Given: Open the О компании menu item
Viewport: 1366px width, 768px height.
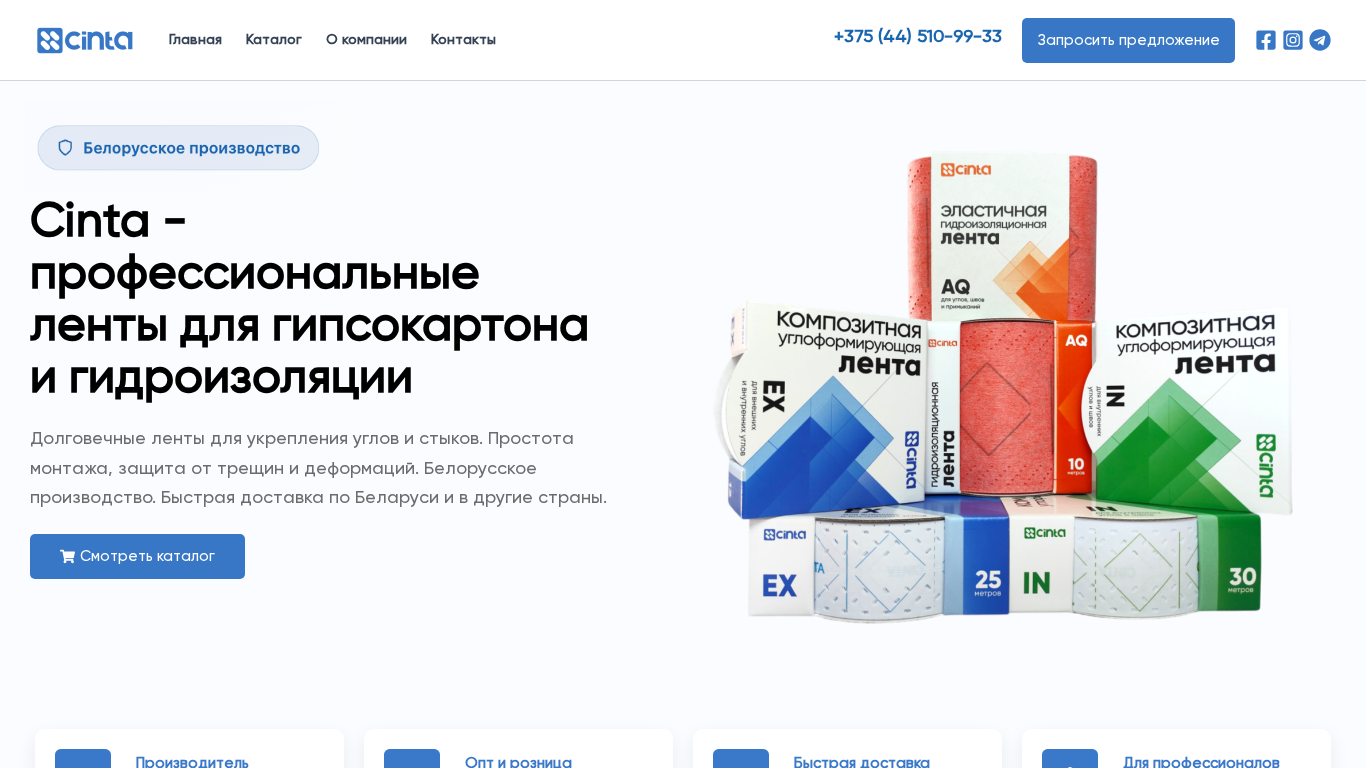Looking at the screenshot, I should click(x=366, y=40).
